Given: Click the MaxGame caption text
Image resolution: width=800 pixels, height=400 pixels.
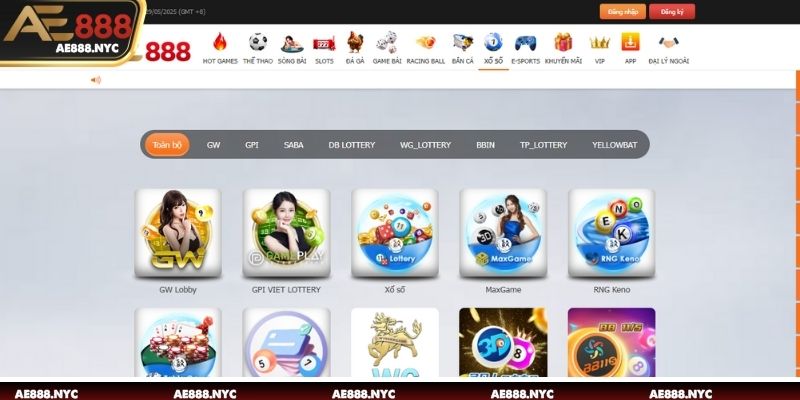Looking at the screenshot, I should pos(503,289).
